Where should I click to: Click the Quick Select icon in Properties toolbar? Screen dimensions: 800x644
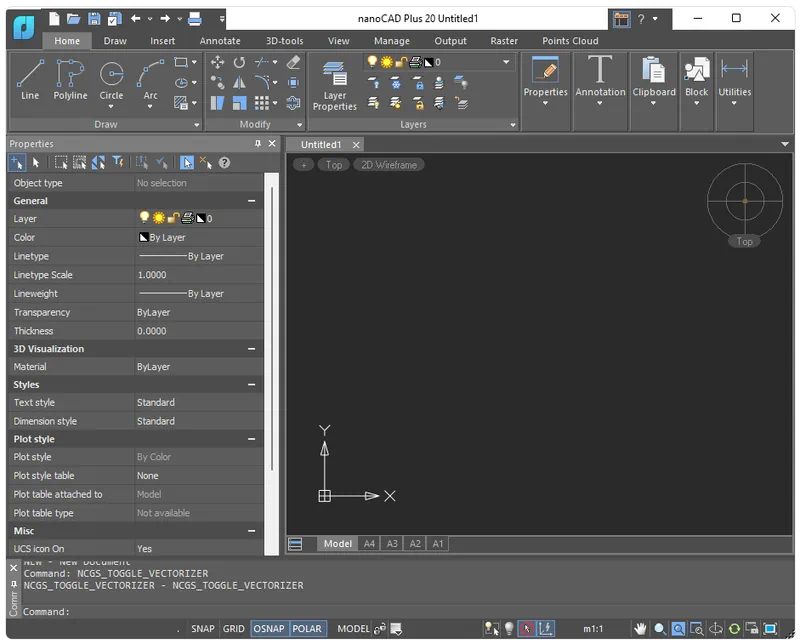pos(118,162)
